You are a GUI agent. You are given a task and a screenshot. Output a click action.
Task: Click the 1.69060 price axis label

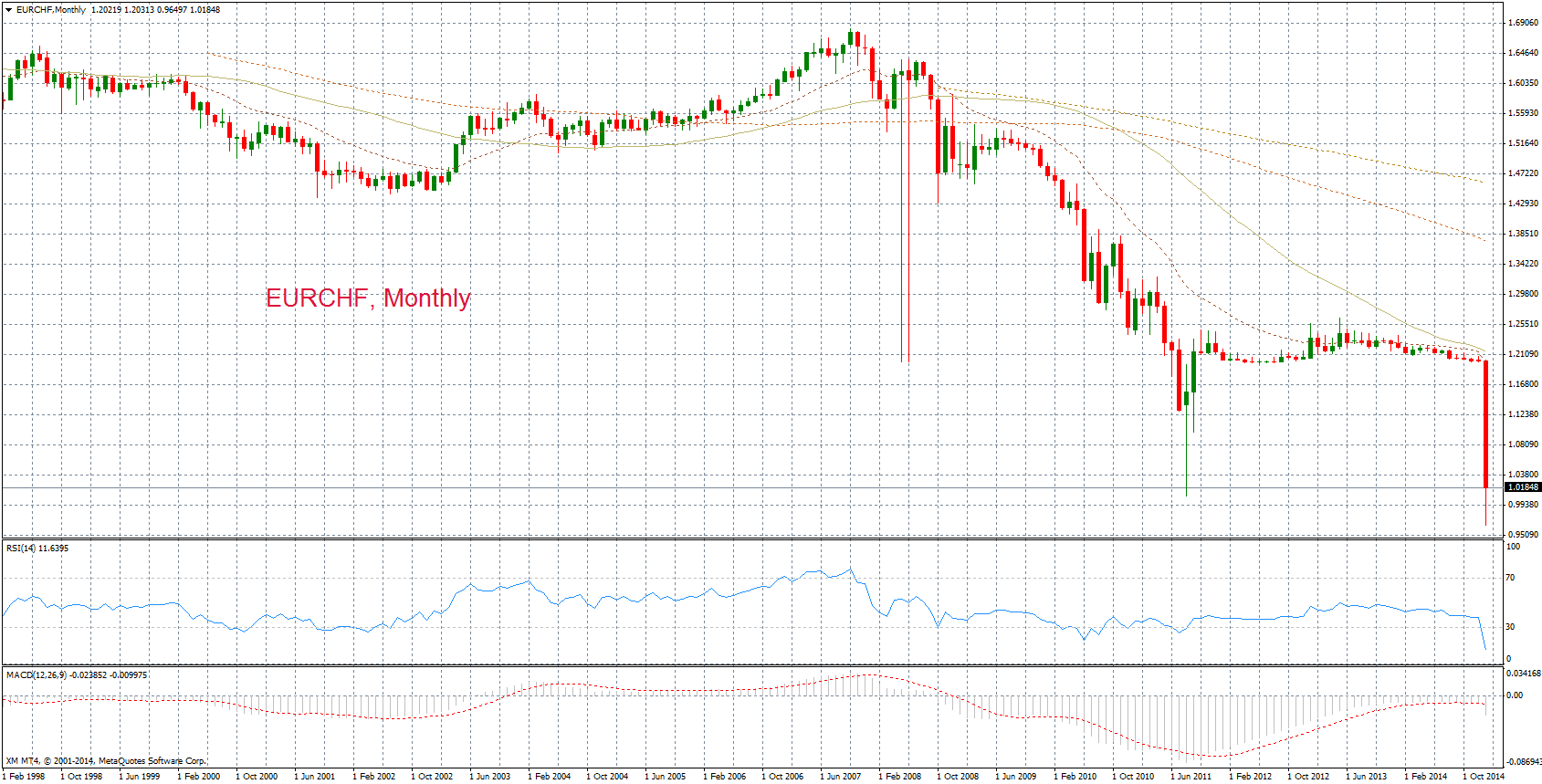[x=1523, y=22]
